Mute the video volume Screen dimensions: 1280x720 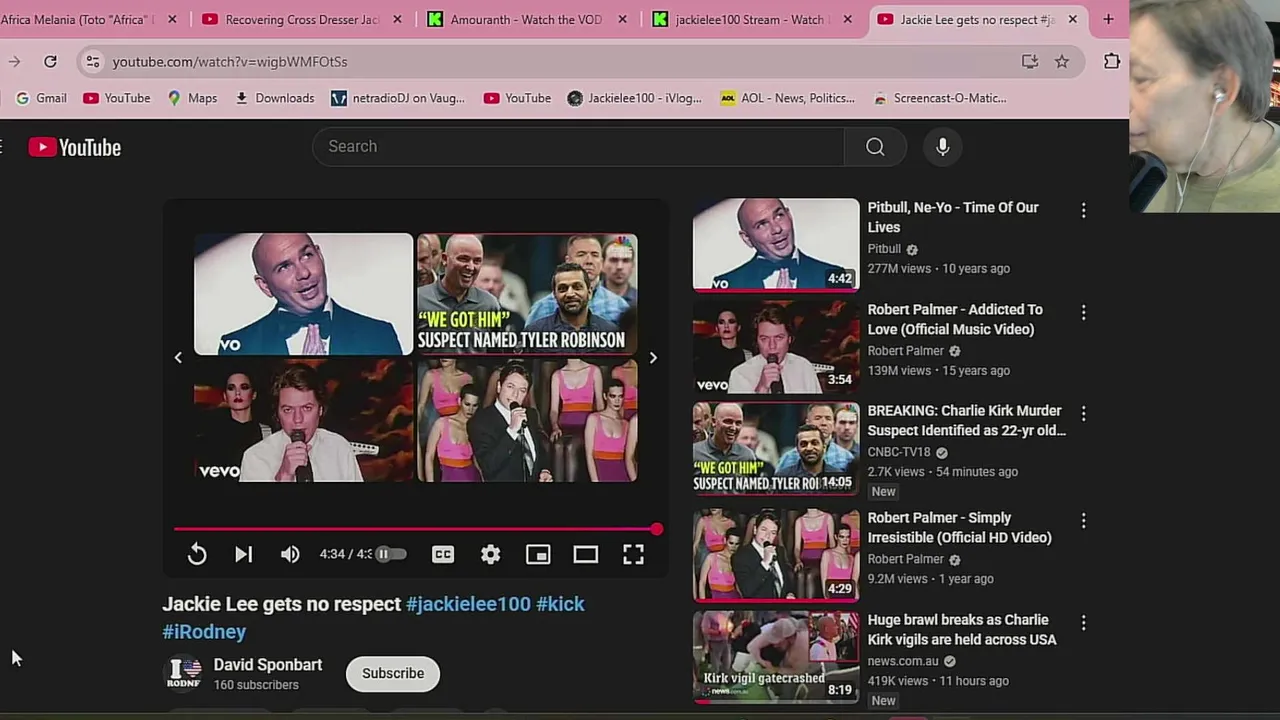click(x=290, y=554)
